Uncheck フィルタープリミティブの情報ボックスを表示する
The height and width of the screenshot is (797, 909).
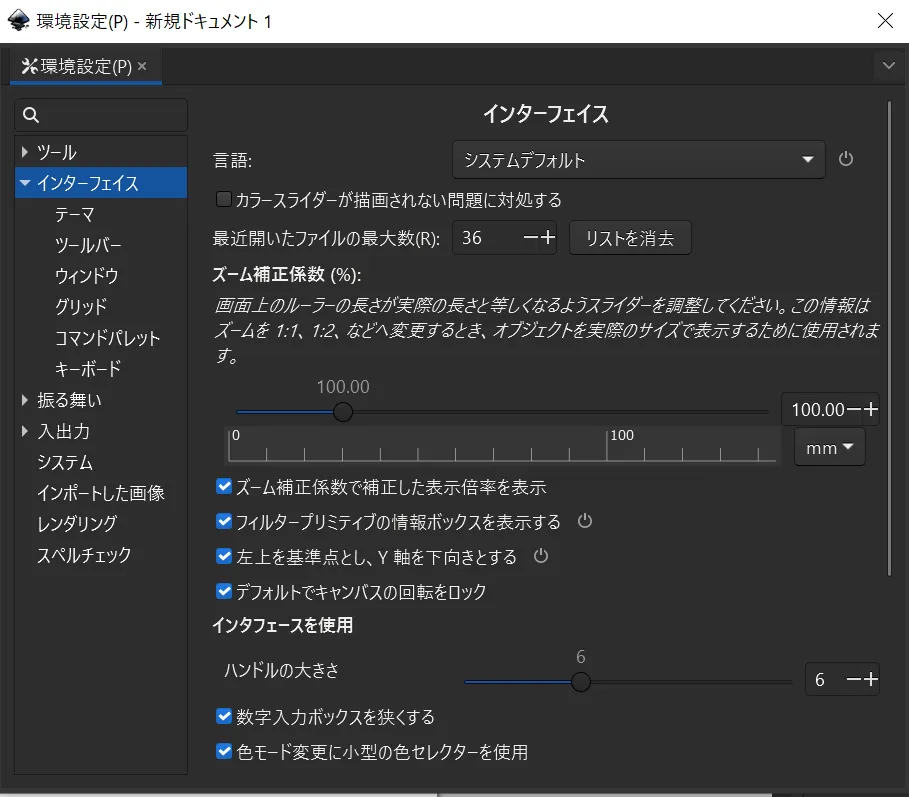pos(224,521)
